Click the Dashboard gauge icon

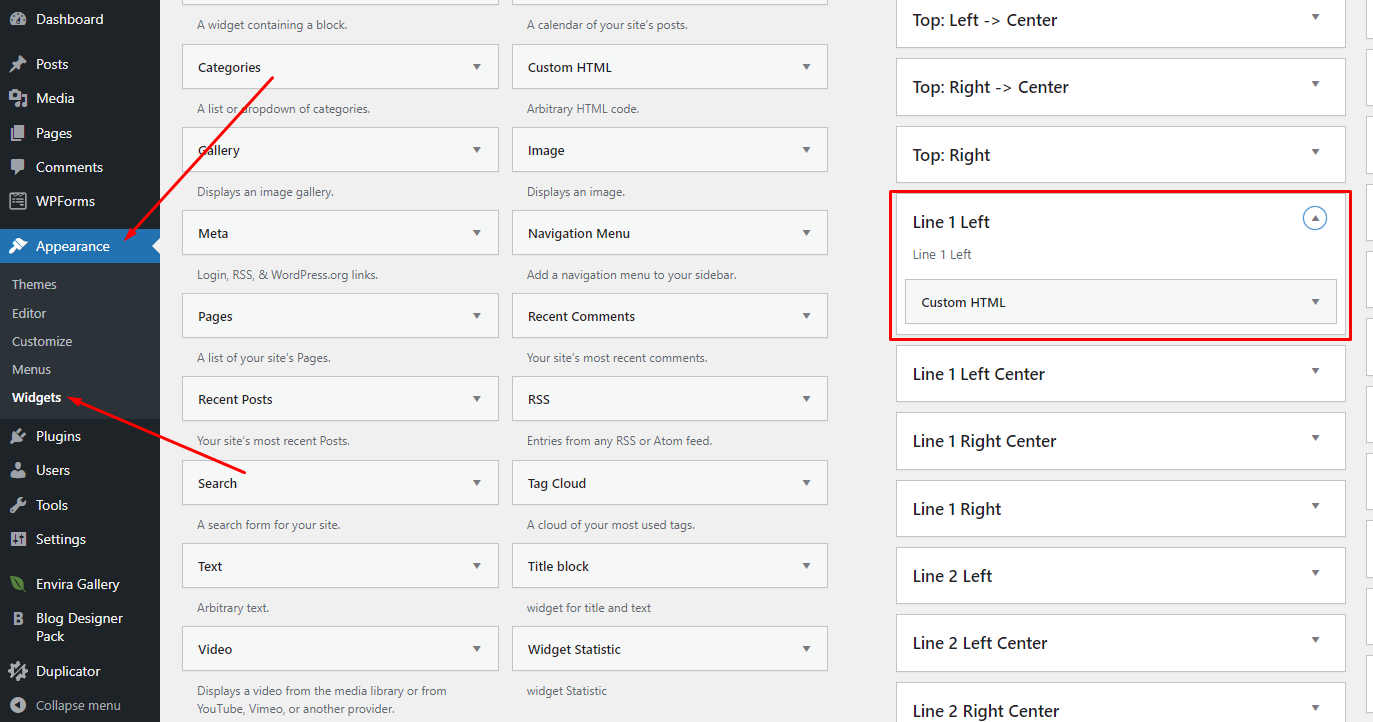pos(18,19)
